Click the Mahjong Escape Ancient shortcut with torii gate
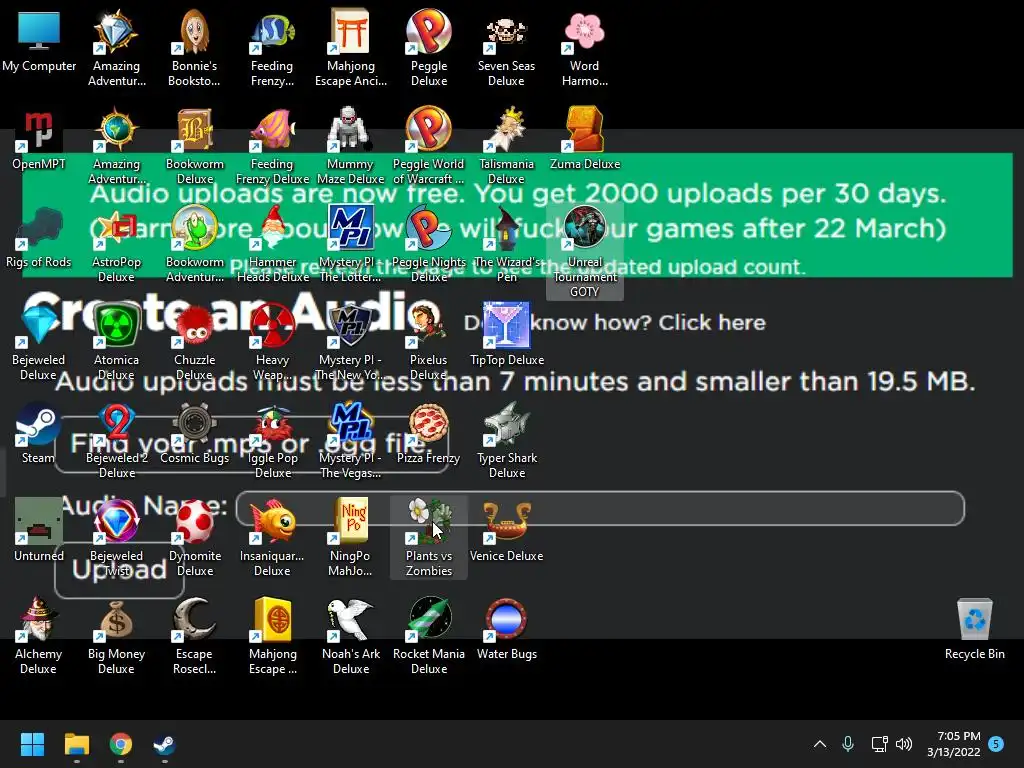1024x768 pixels. [x=351, y=49]
